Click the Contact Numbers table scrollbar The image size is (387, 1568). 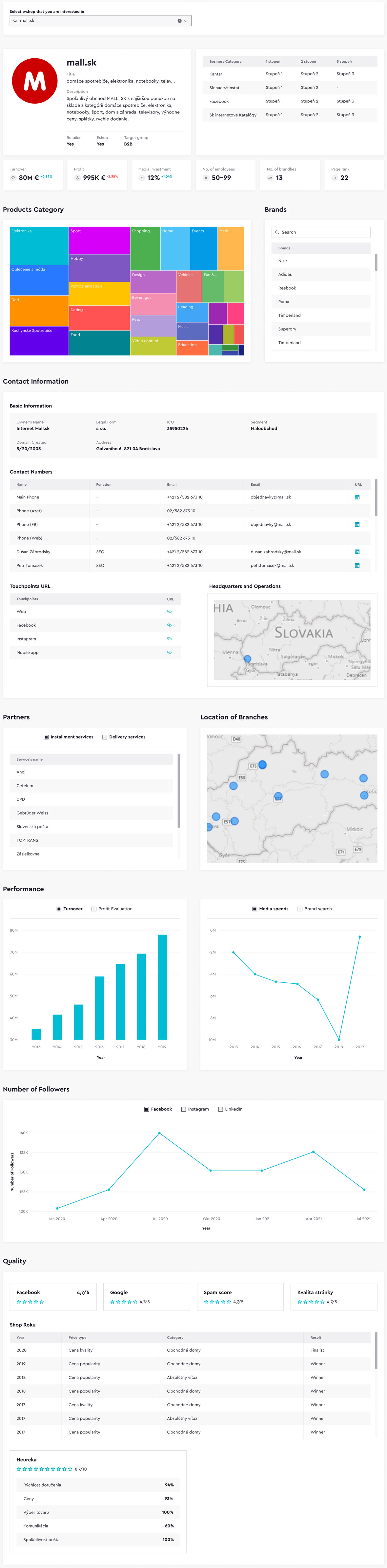(376, 497)
